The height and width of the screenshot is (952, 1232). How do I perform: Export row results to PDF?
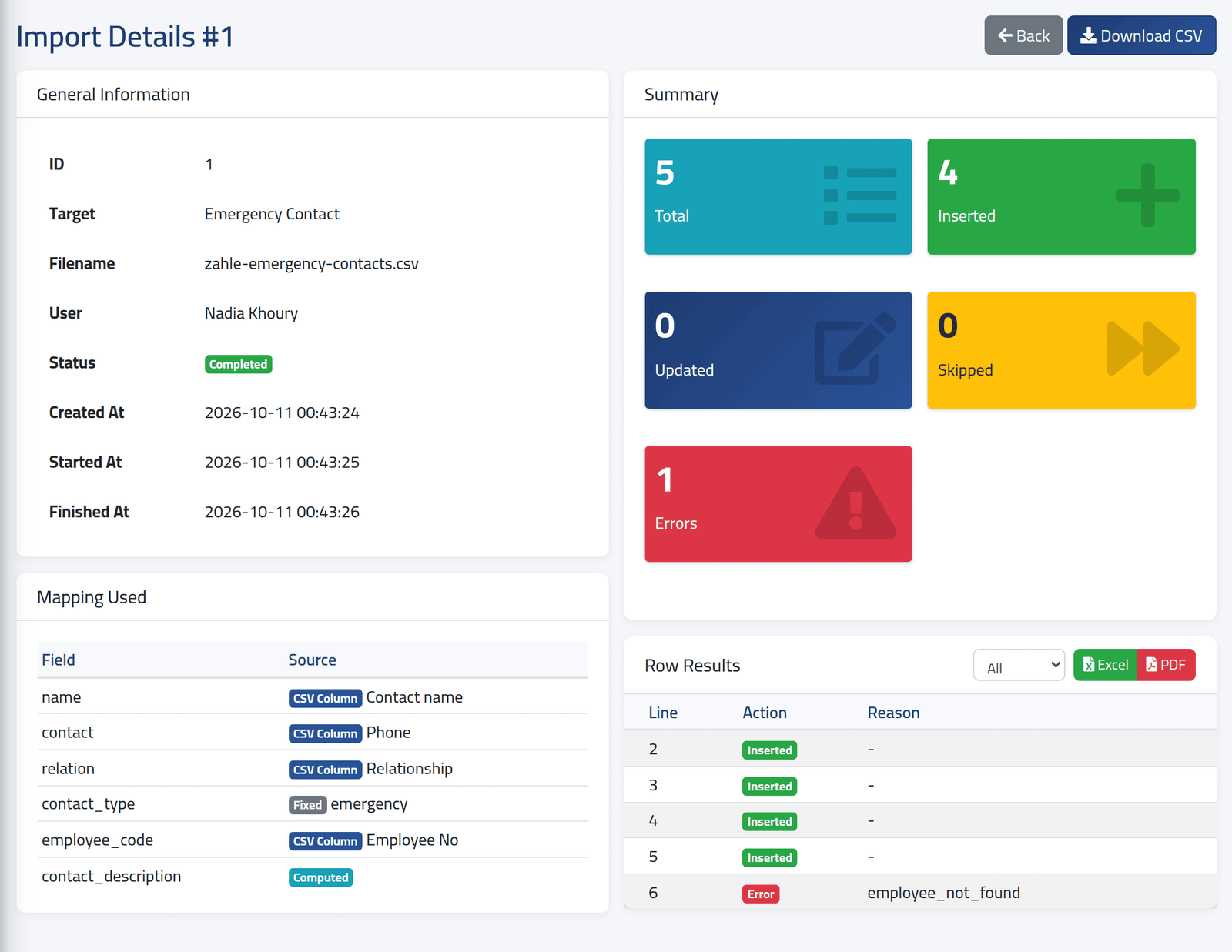1166,665
